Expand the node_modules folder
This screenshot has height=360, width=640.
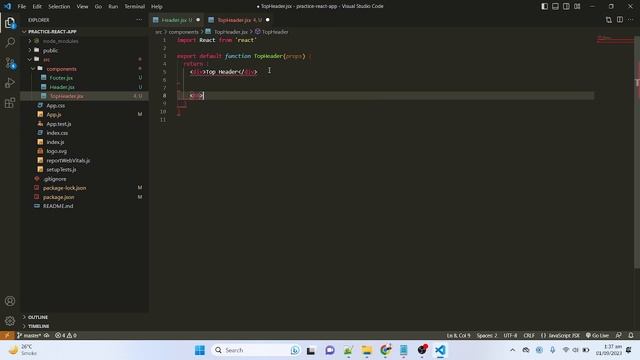point(60,41)
